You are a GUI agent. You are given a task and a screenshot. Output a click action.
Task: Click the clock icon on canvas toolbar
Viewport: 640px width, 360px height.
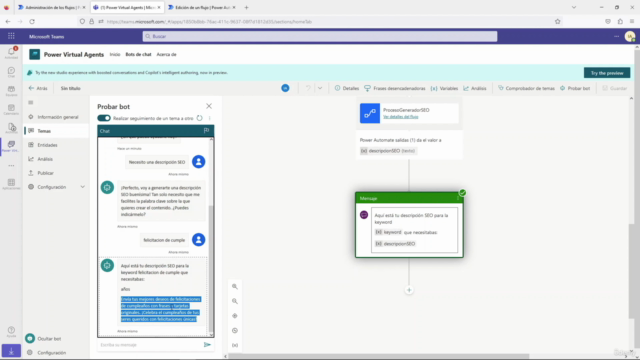tap(235, 331)
